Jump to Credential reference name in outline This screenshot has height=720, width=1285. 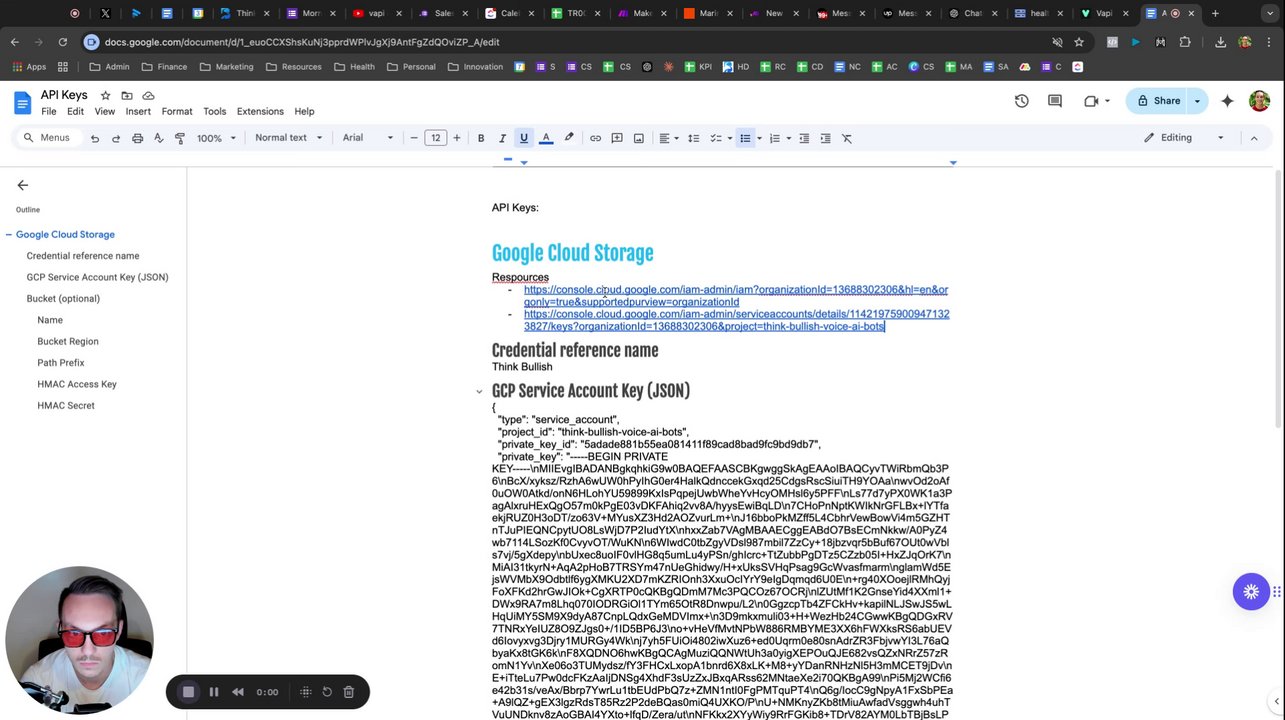pos(83,256)
